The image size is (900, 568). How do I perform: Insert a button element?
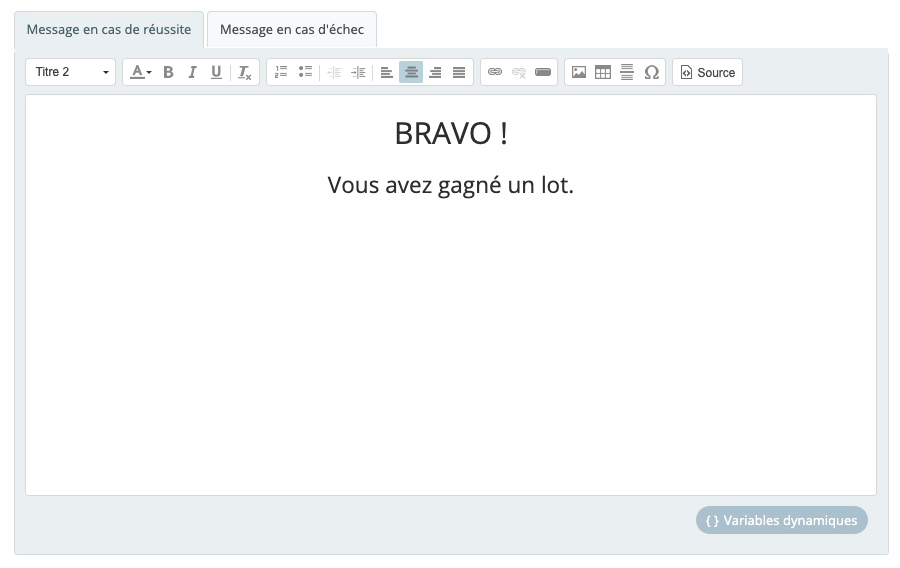click(x=543, y=72)
